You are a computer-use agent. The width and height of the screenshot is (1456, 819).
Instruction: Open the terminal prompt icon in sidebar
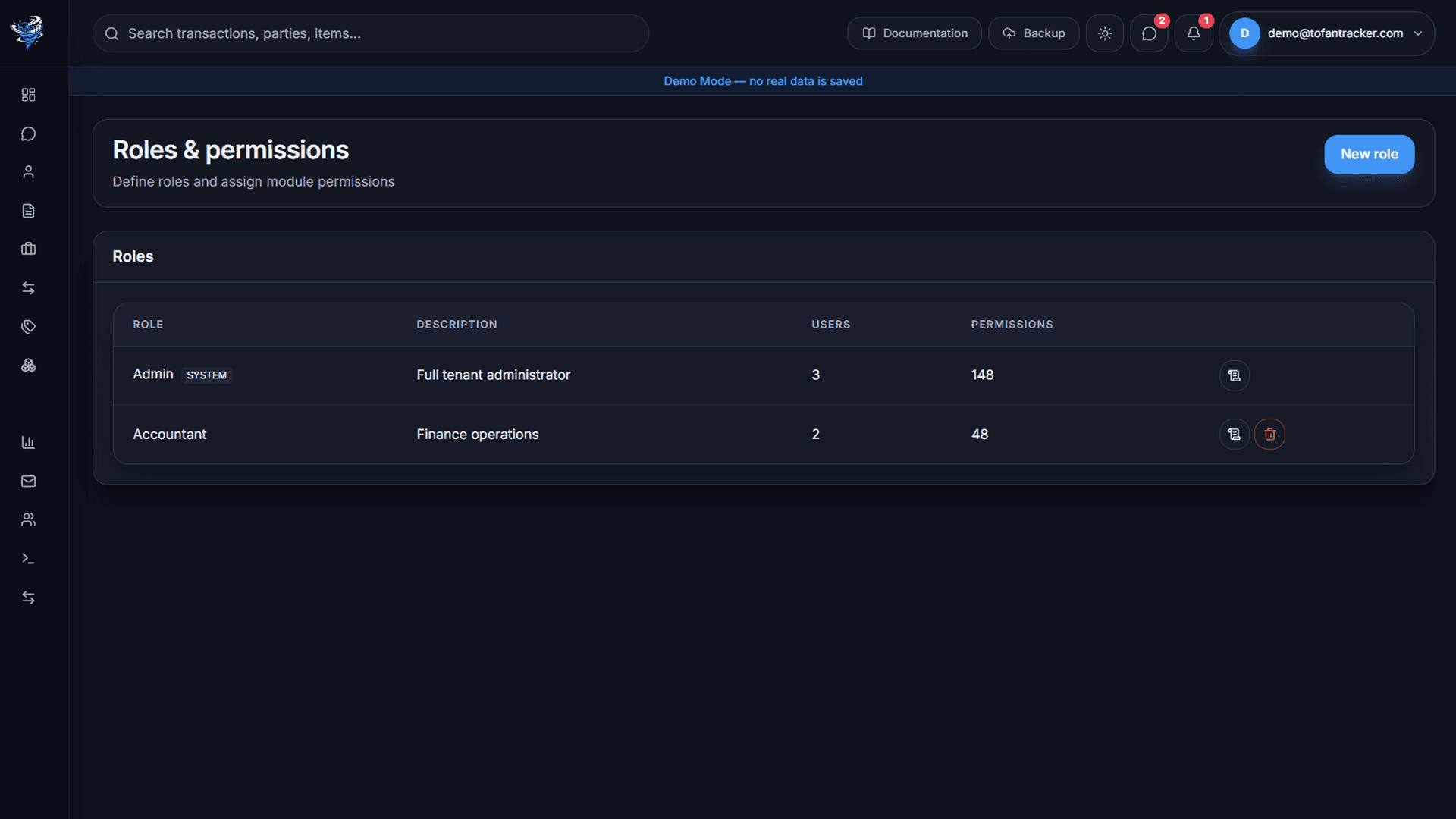tap(28, 558)
